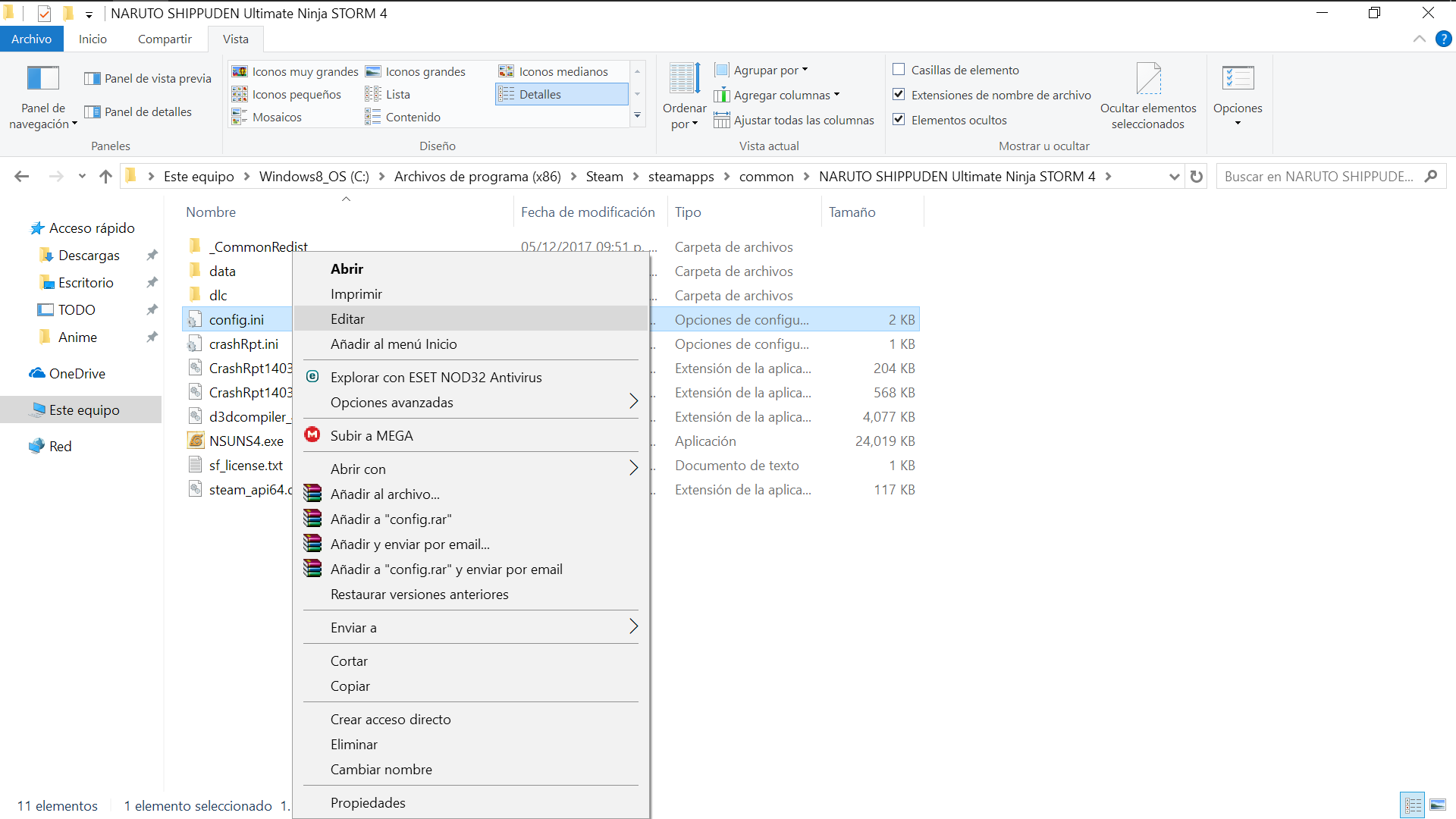
Task: Click the Panel de vista previa icon
Action: coord(93,78)
